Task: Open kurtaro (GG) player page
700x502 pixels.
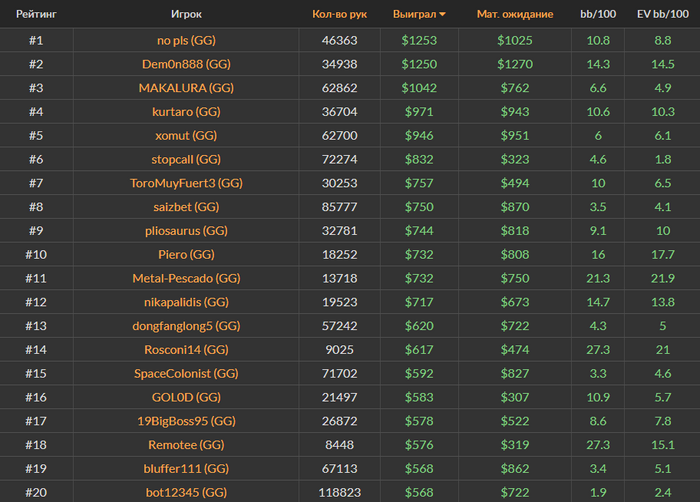Action: (186, 112)
